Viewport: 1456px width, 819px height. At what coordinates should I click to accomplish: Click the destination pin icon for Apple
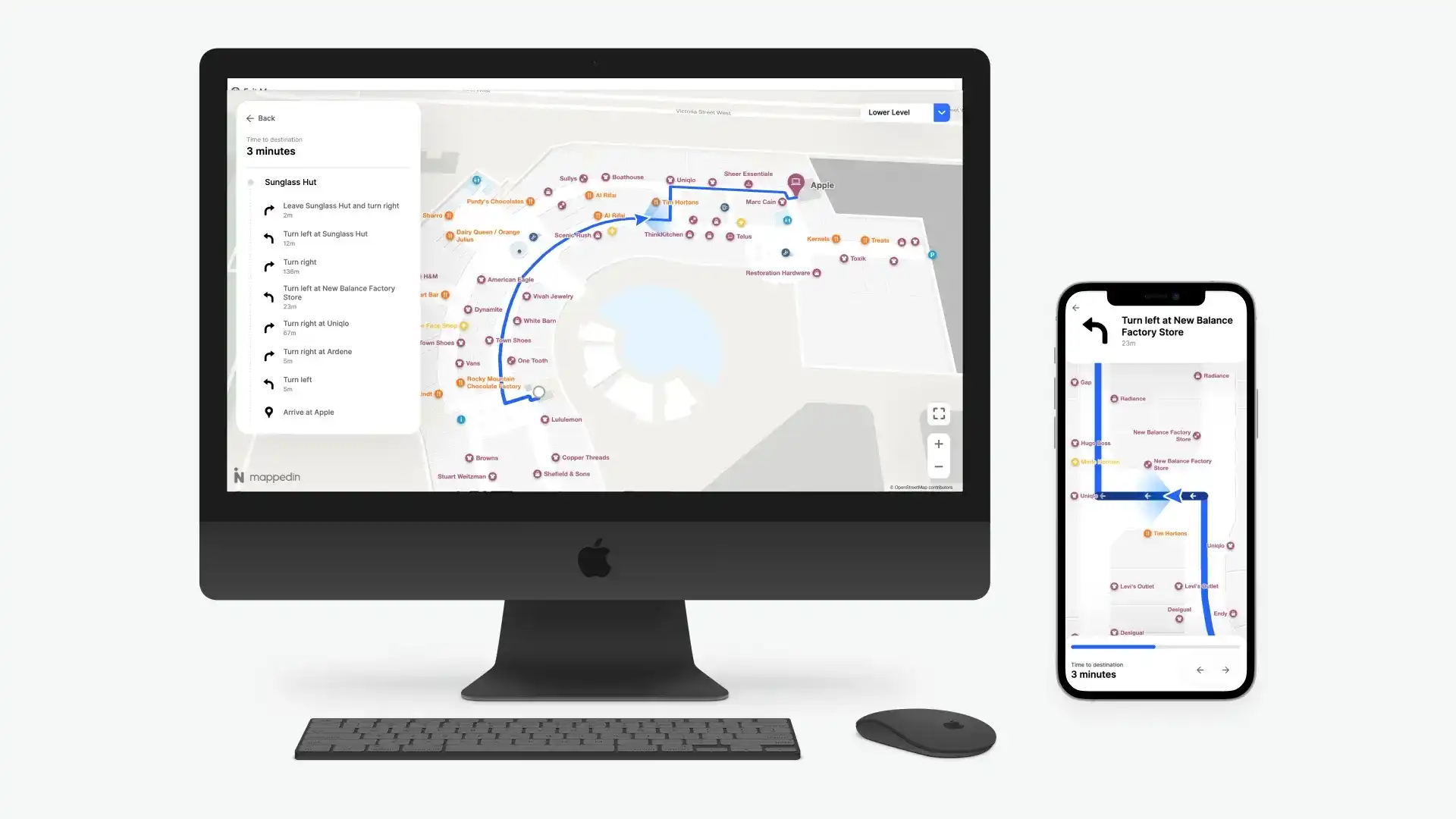click(796, 182)
